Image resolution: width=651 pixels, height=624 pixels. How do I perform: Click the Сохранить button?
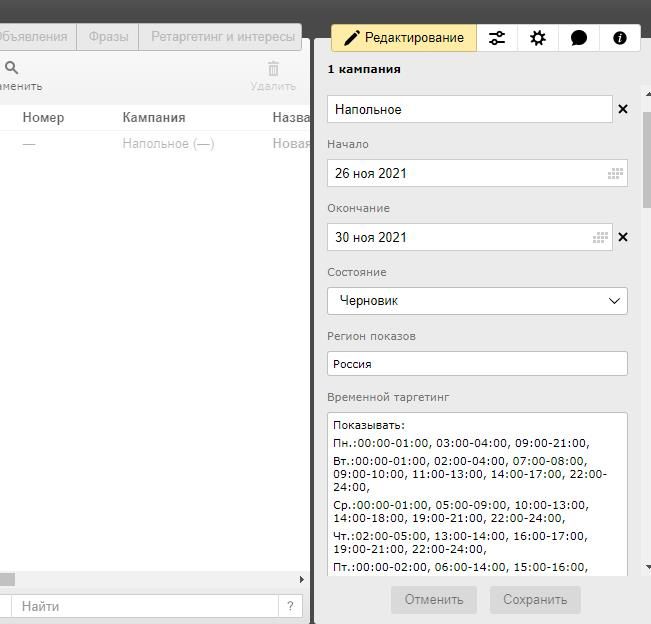tap(535, 600)
